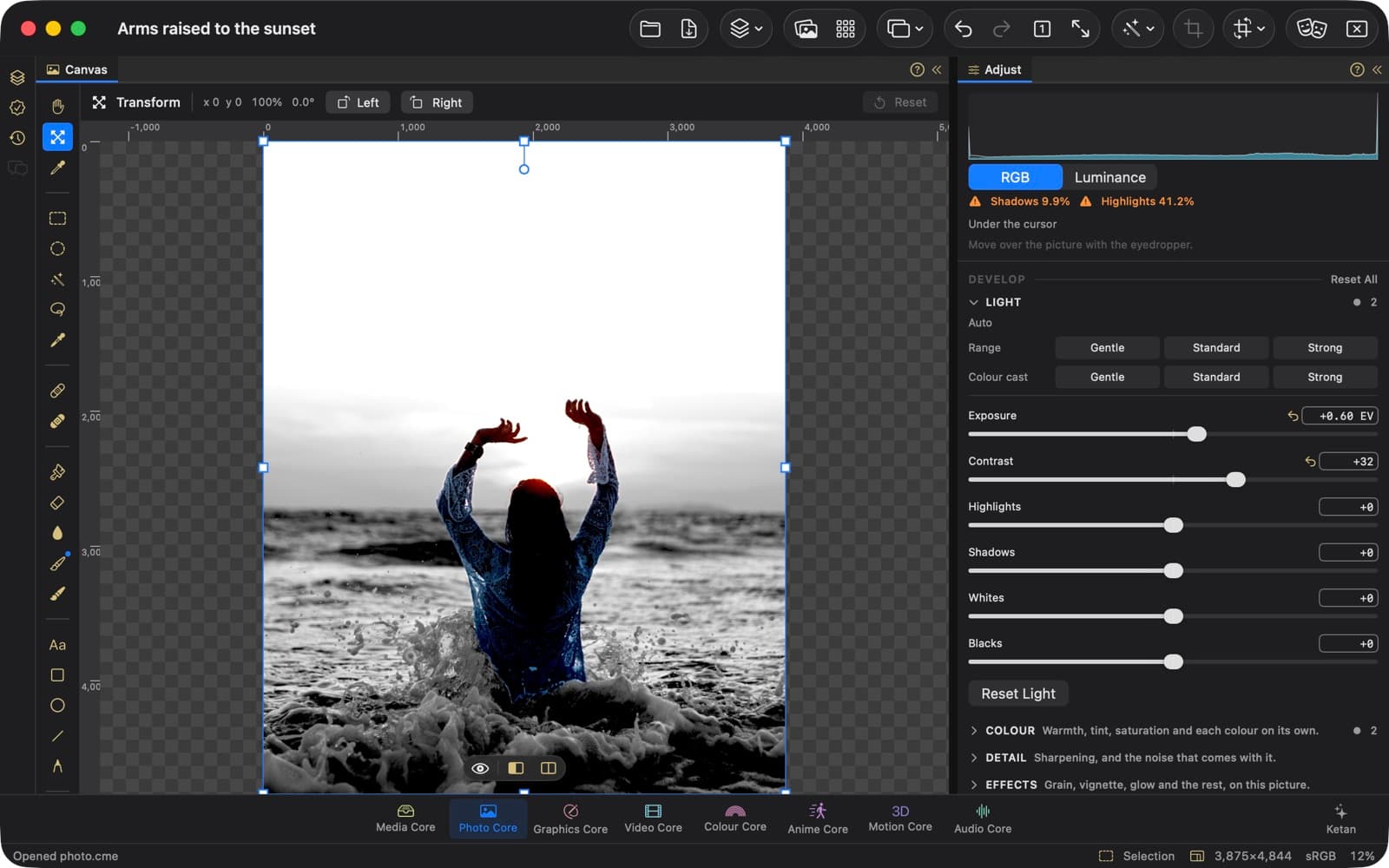Set Range auto adjustment to Gentle
This screenshot has height=868, width=1389.
point(1107,347)
